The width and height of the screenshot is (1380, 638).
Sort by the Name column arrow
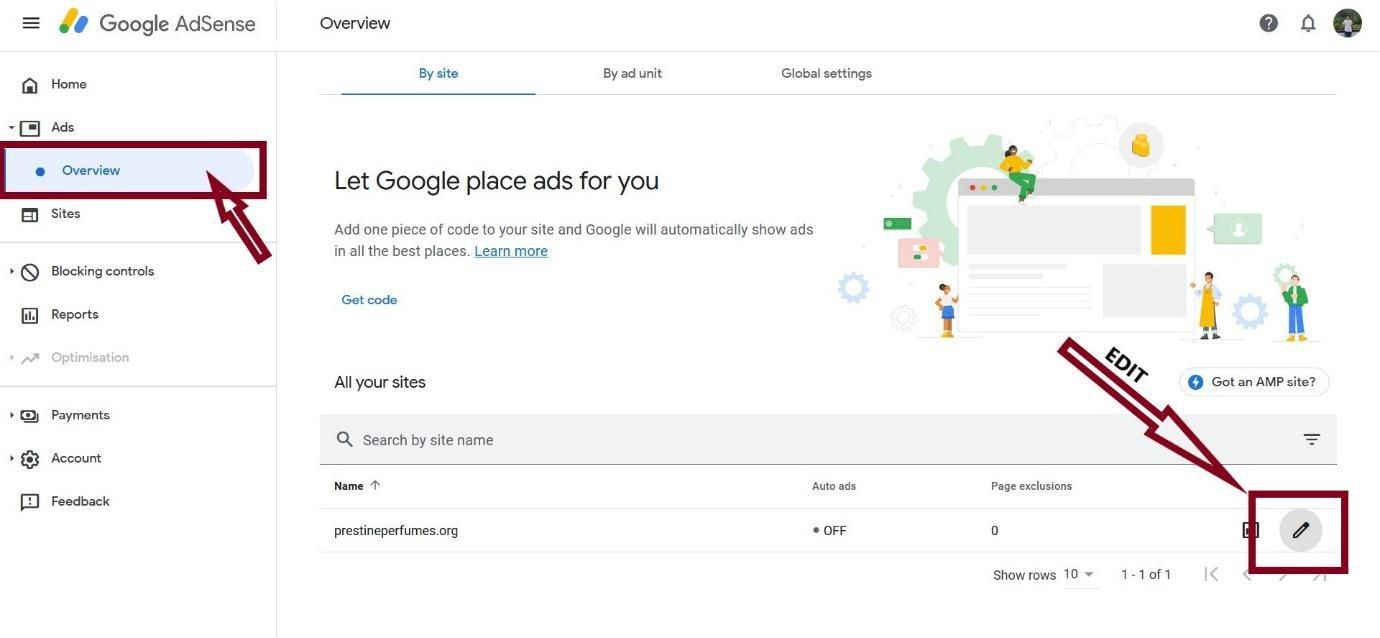pos(375,485)
